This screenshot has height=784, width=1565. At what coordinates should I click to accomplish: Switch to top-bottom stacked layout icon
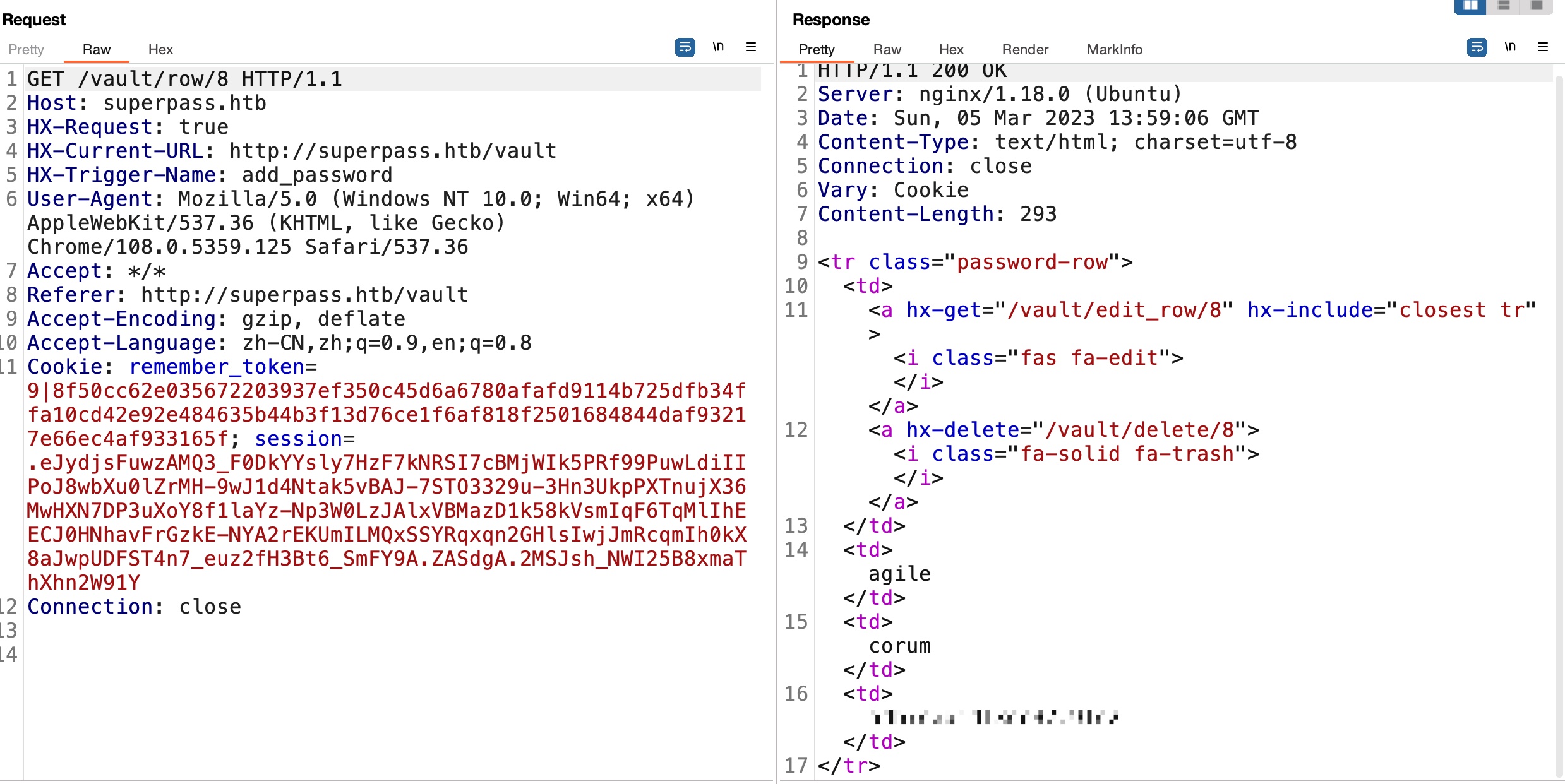pyautogui.click(x=1504, y=6)
